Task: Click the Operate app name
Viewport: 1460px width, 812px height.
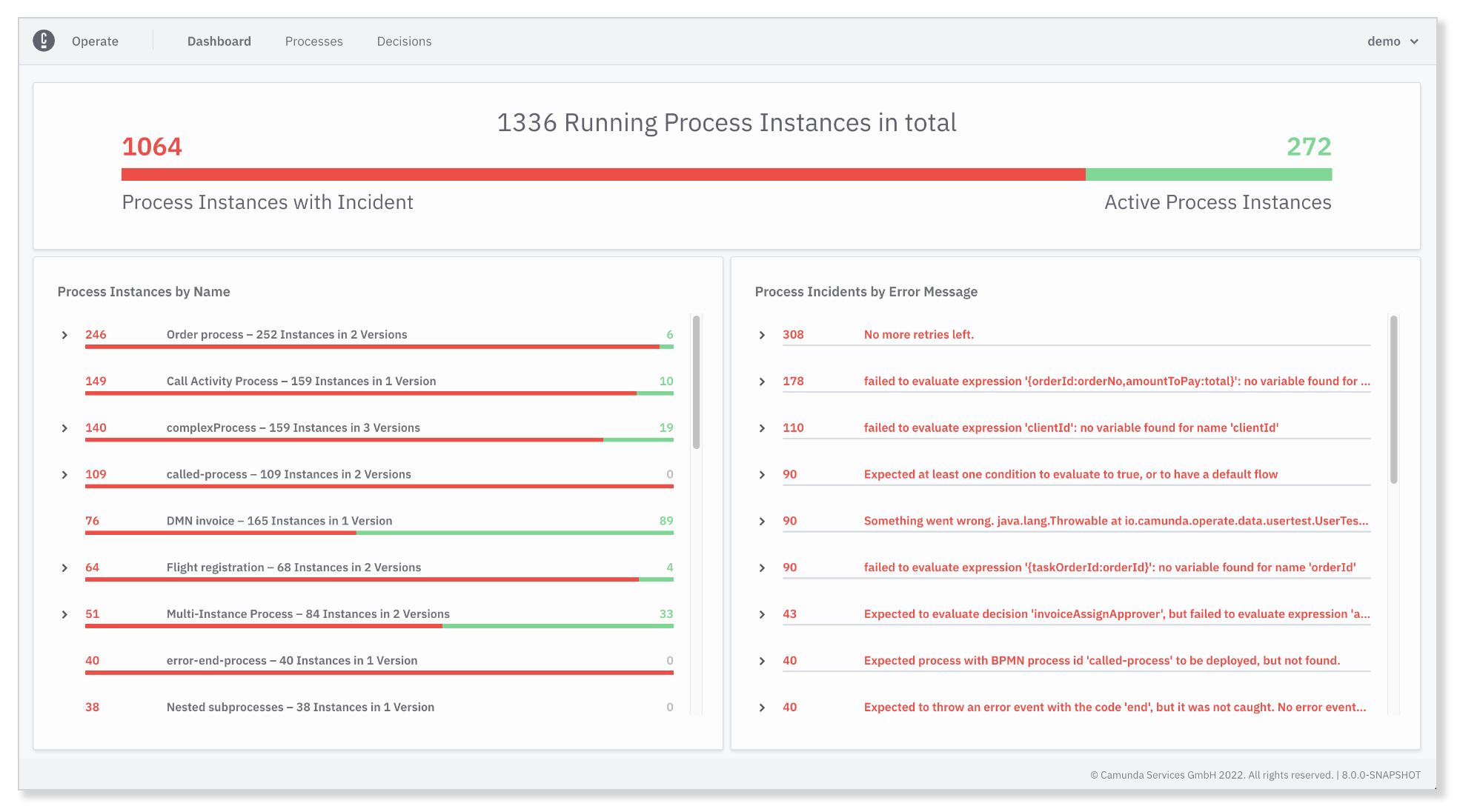Action: (x=95, y=41)
